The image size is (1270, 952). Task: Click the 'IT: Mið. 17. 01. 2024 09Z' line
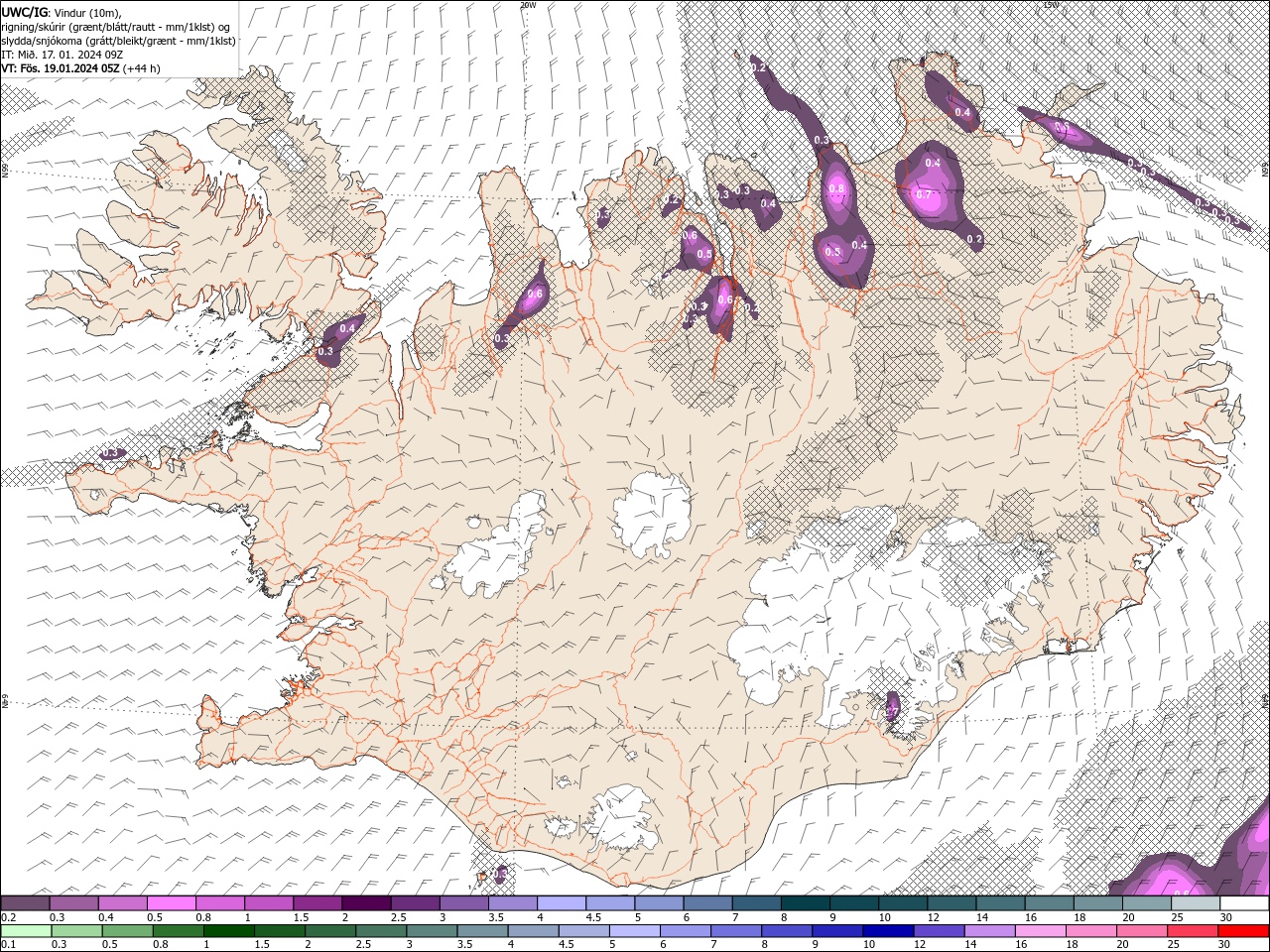pos(61,55)
